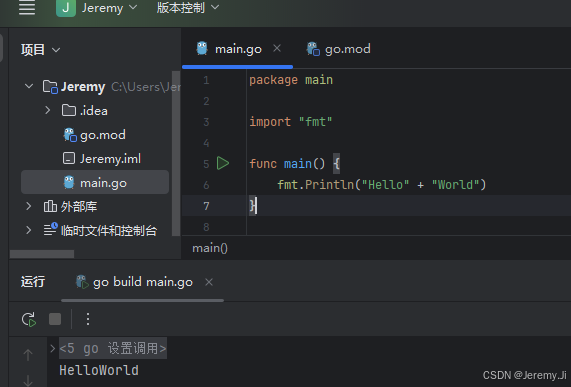Viewport: 571px width, 387px height.
Task: Close the main.go editor tab
Action: pyautogui.click(x=277, y=48)
